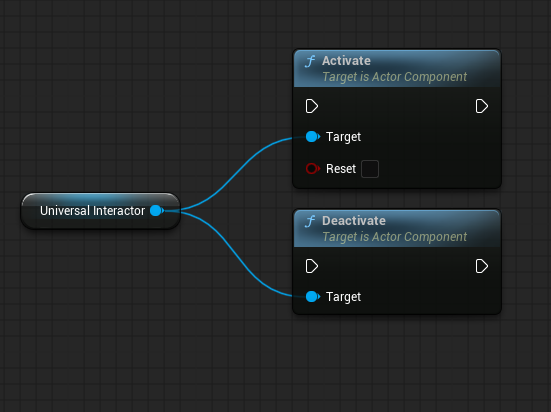Click the Deactivate node input execution pin
551x412 pixels.
312,266
